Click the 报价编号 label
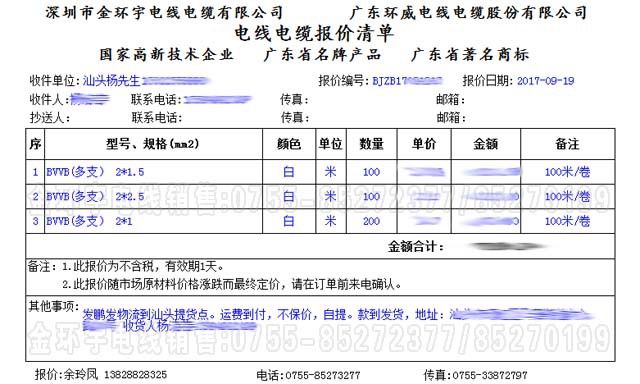 click(x=343, y=81)
